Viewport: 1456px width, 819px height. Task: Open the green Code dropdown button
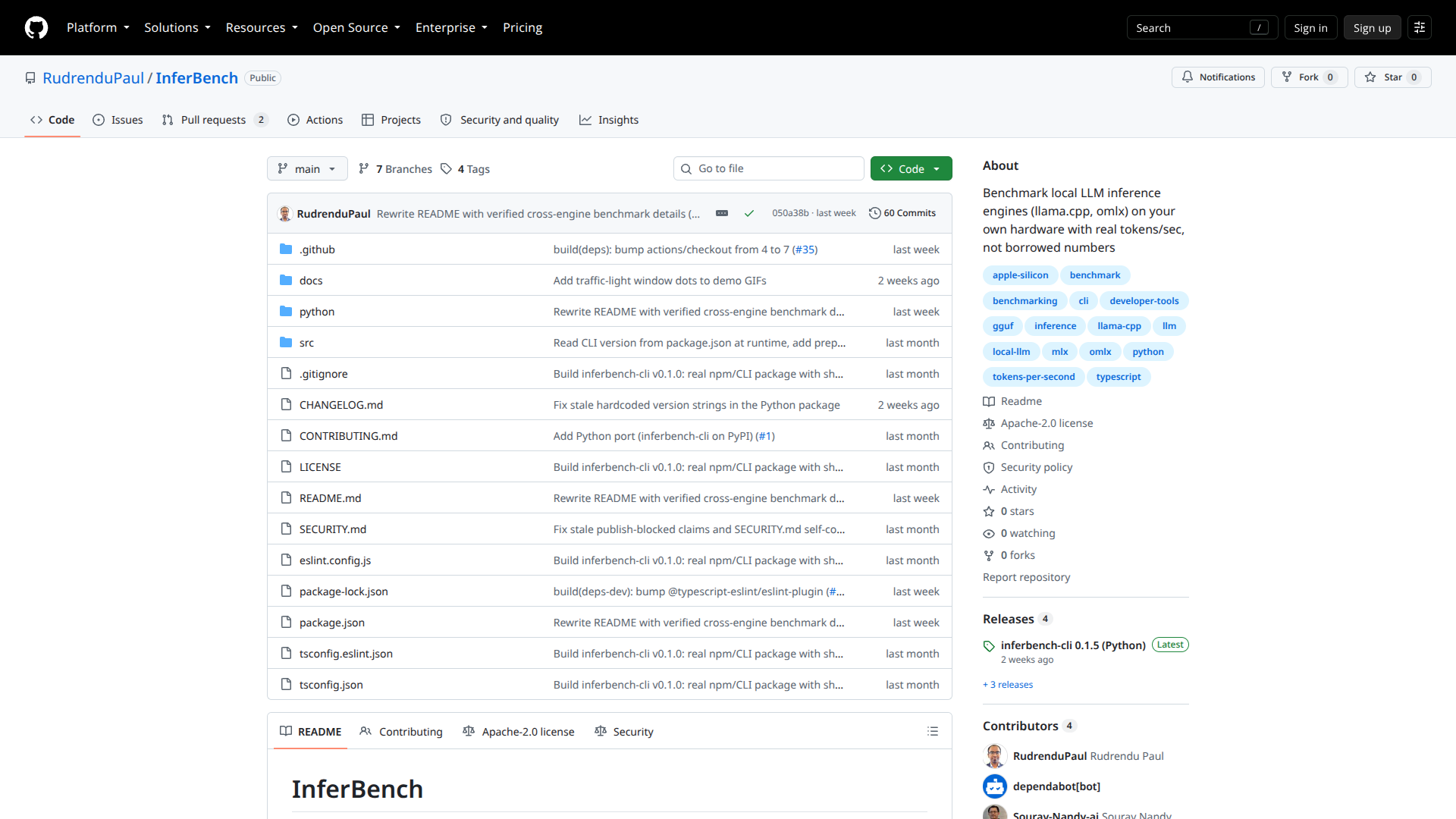tap(911, 168)
